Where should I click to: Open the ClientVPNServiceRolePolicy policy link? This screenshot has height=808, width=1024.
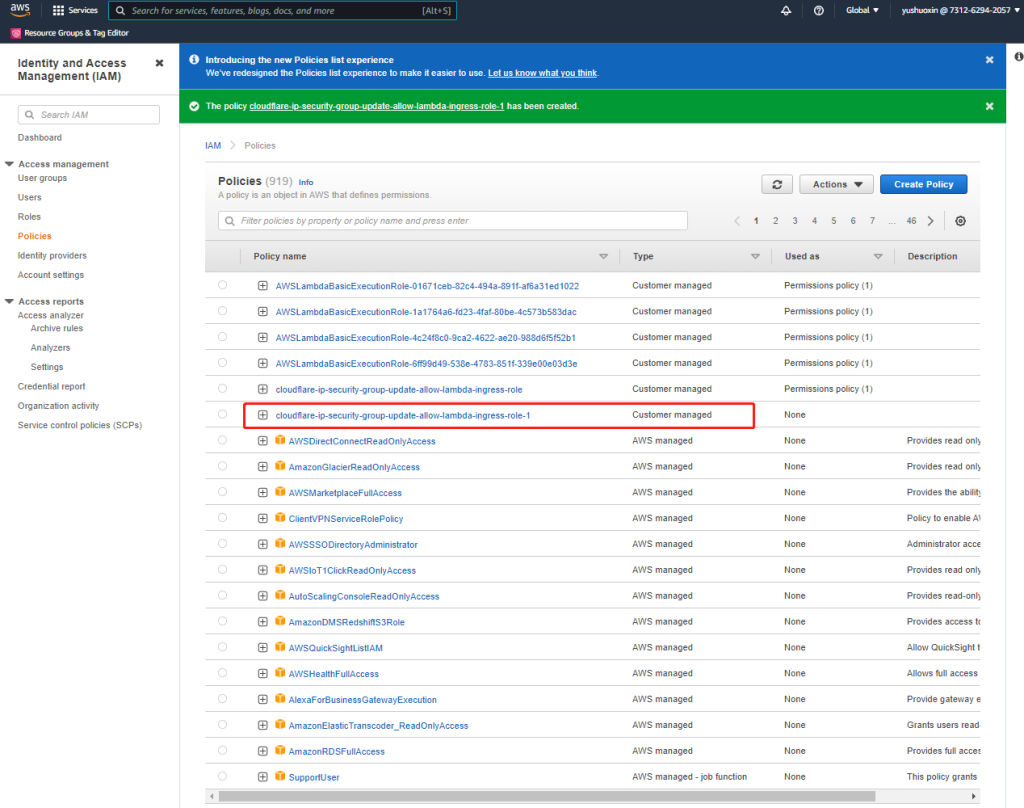tap(345, 519)
